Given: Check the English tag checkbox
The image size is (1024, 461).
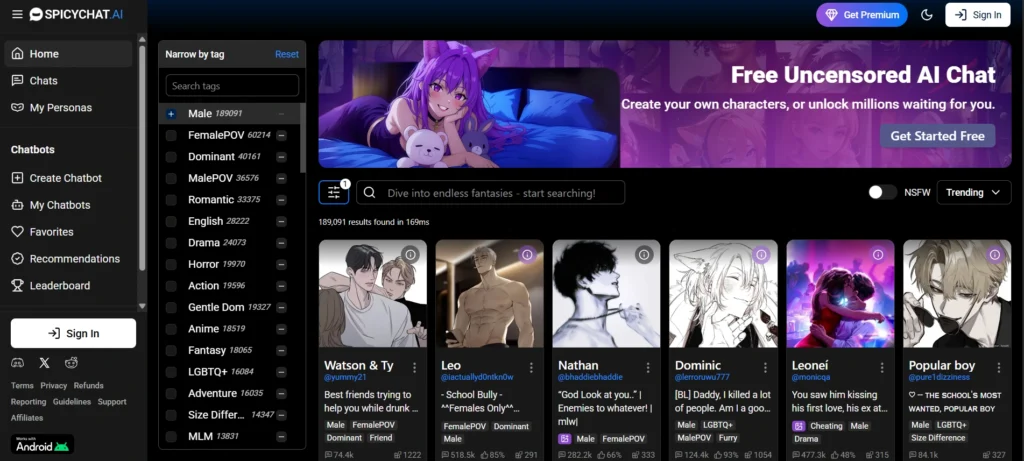Looking at the screenshot, I should click(171, 221).
